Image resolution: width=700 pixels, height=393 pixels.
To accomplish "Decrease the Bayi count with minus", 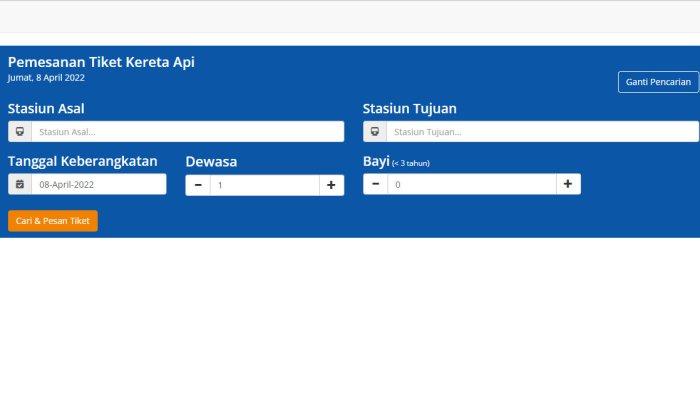I will point(375,184).
